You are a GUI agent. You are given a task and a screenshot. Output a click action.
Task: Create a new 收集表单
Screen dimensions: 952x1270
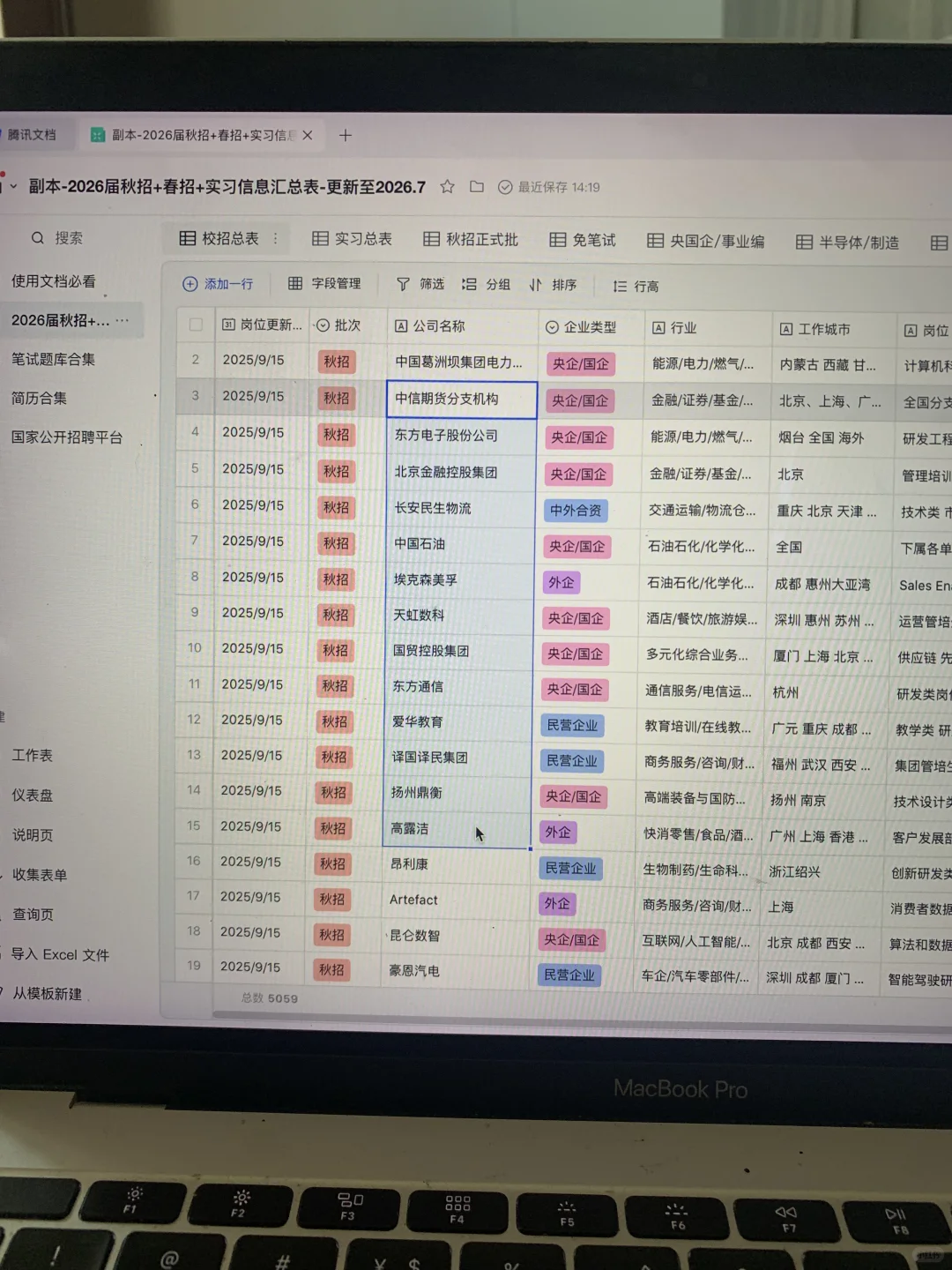click(40, 875)
